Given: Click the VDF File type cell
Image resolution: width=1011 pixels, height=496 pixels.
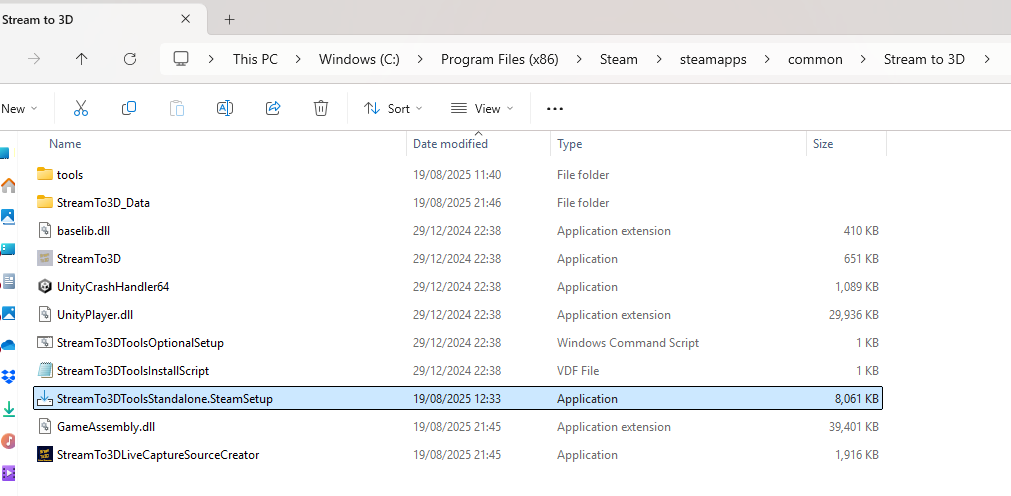Looking at the screenshot, I should (578, 371).
